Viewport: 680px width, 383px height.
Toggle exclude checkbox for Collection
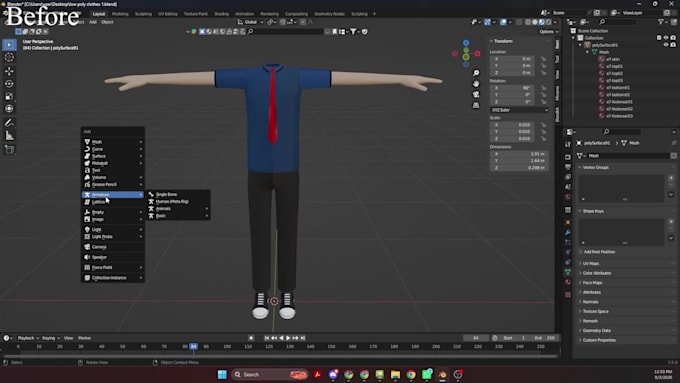pyautogui.click(x=659, y=38)
